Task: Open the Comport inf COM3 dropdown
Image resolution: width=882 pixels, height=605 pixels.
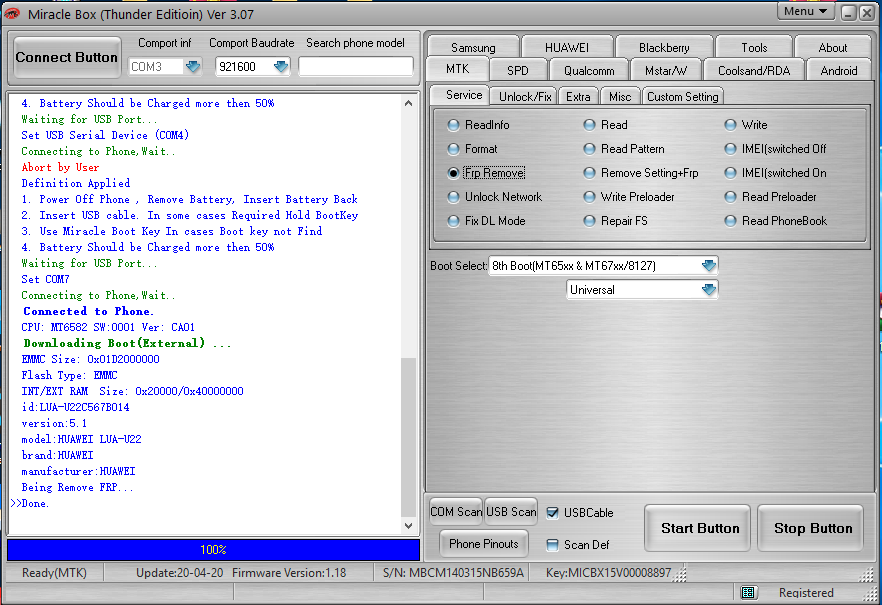Action: (192, 67)
